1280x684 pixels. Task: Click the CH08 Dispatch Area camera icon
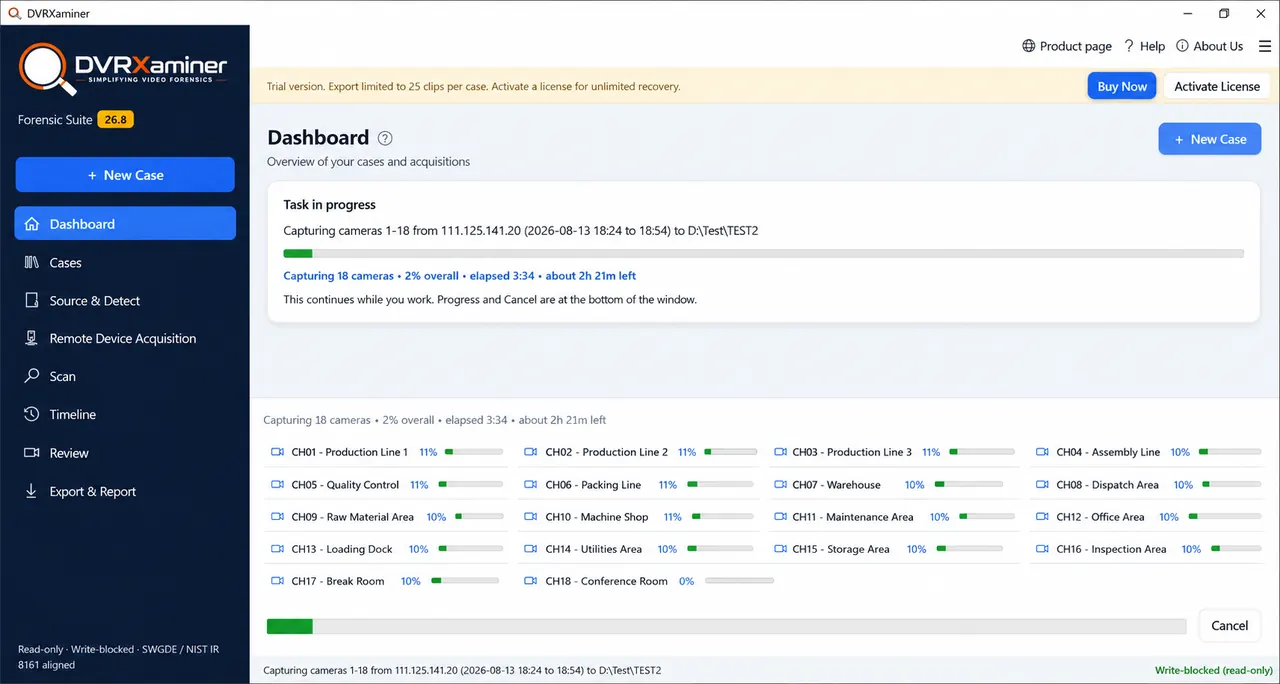pyautogui.click(x=1042, y=484)
